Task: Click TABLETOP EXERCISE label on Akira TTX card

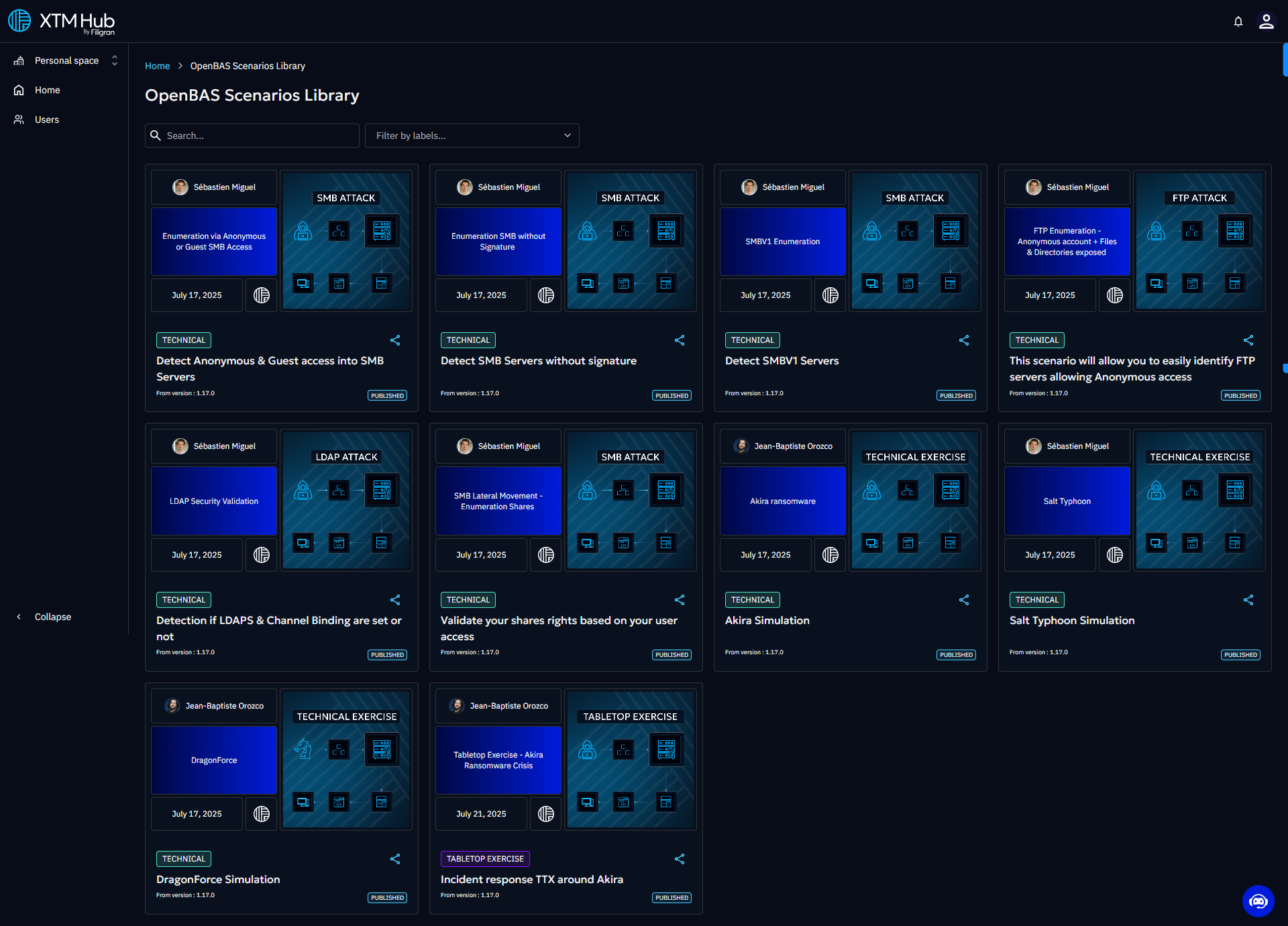Action: [x=485, y=859]
